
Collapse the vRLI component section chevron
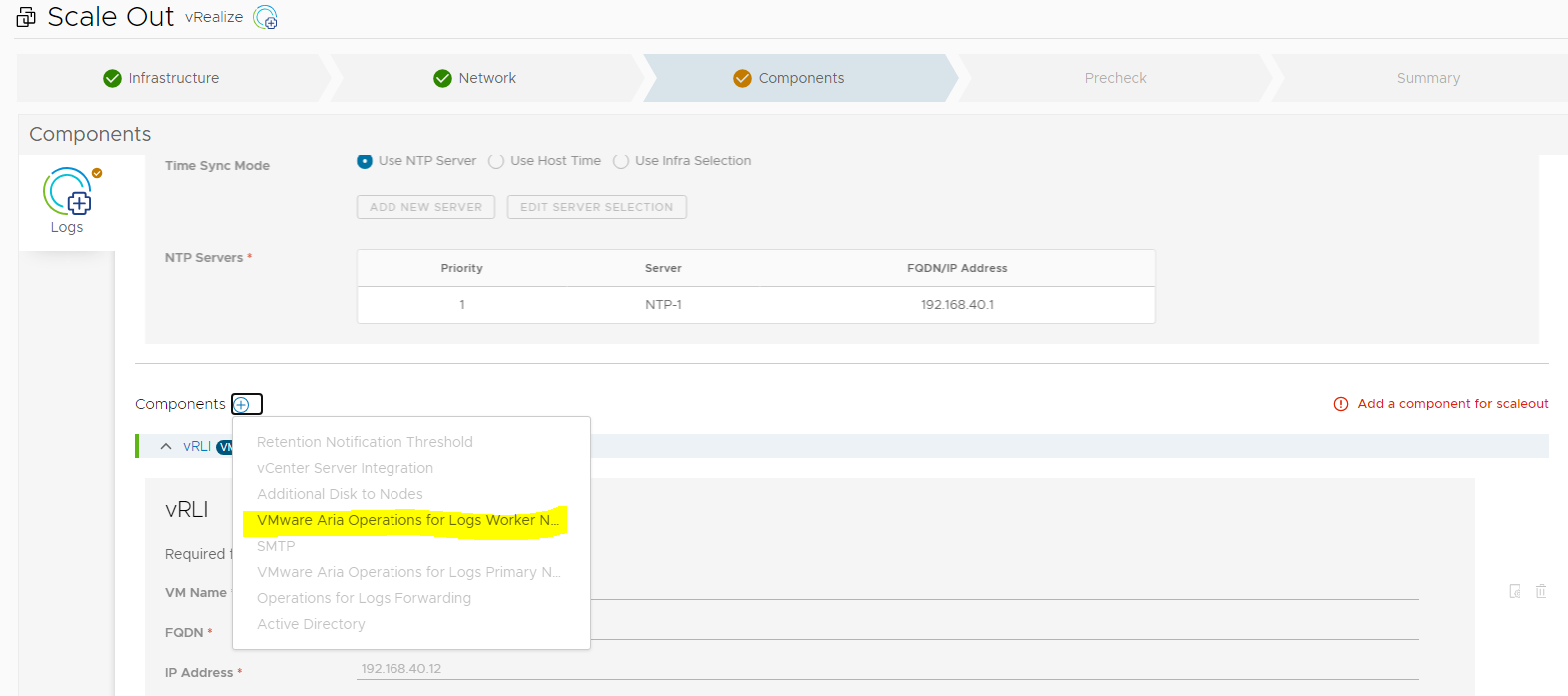166,446
